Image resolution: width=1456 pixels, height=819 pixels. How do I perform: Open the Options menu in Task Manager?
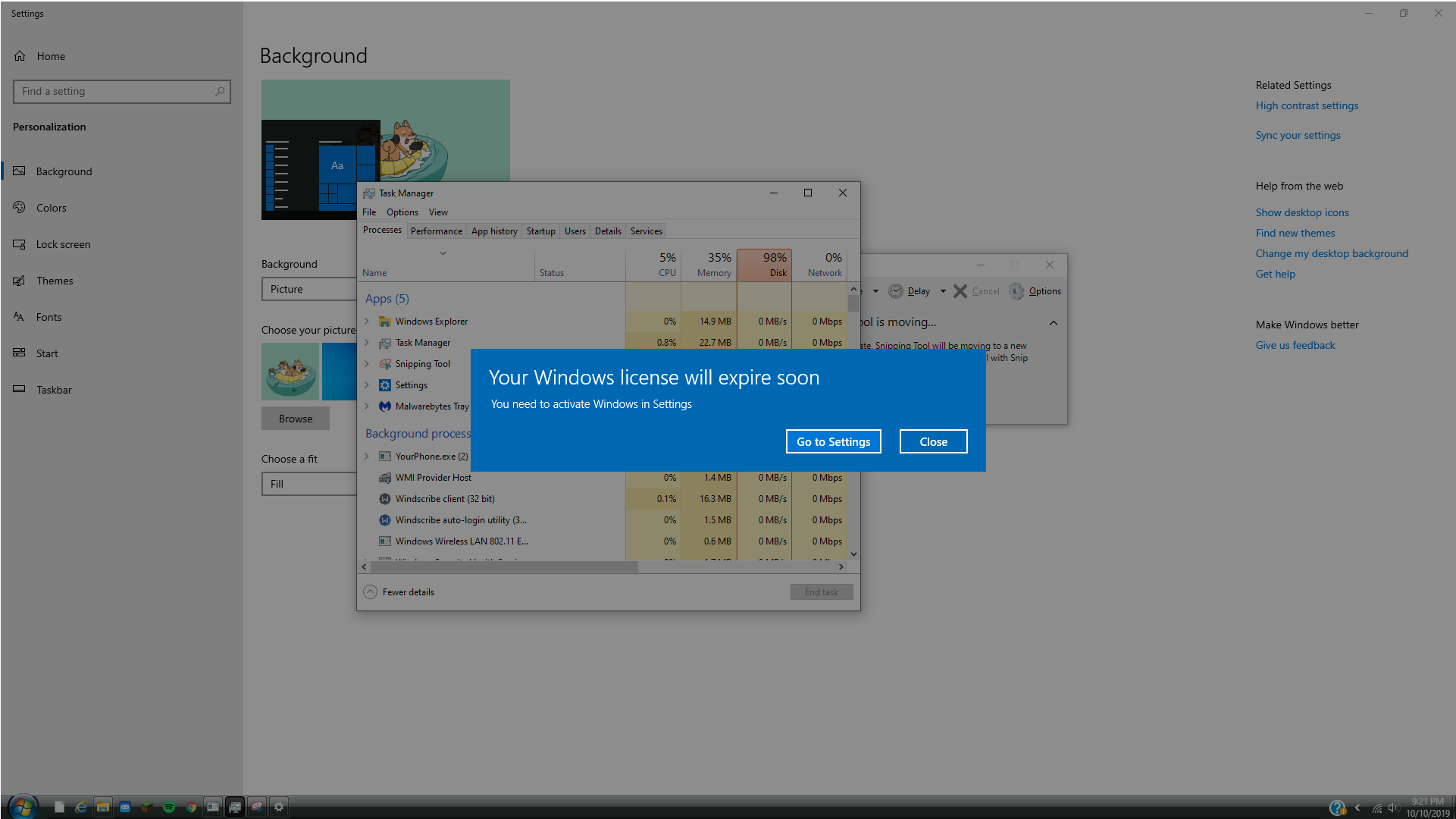(x=401, y=212)
